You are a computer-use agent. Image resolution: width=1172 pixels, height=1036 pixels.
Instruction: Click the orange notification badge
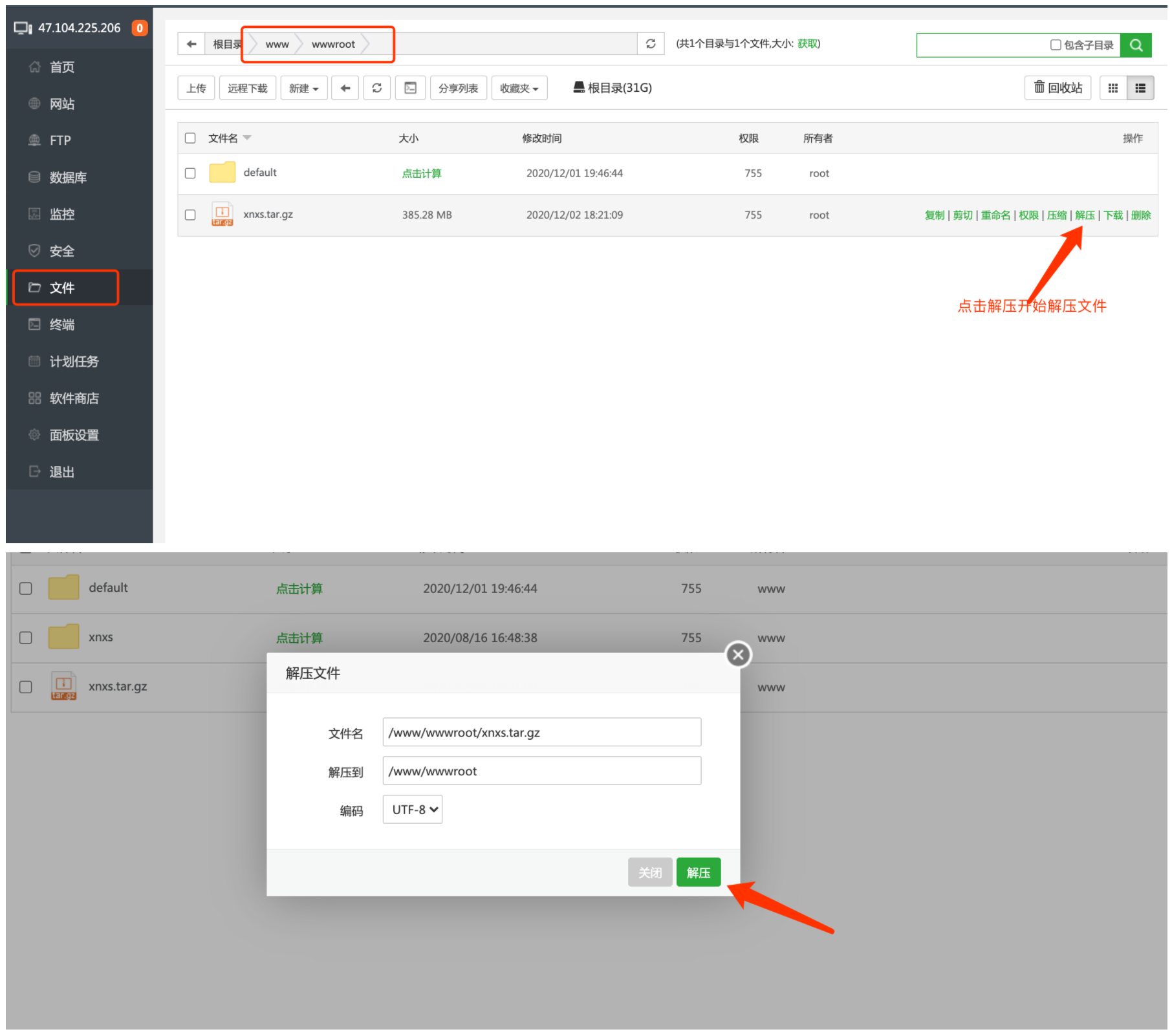coord(140,28)
